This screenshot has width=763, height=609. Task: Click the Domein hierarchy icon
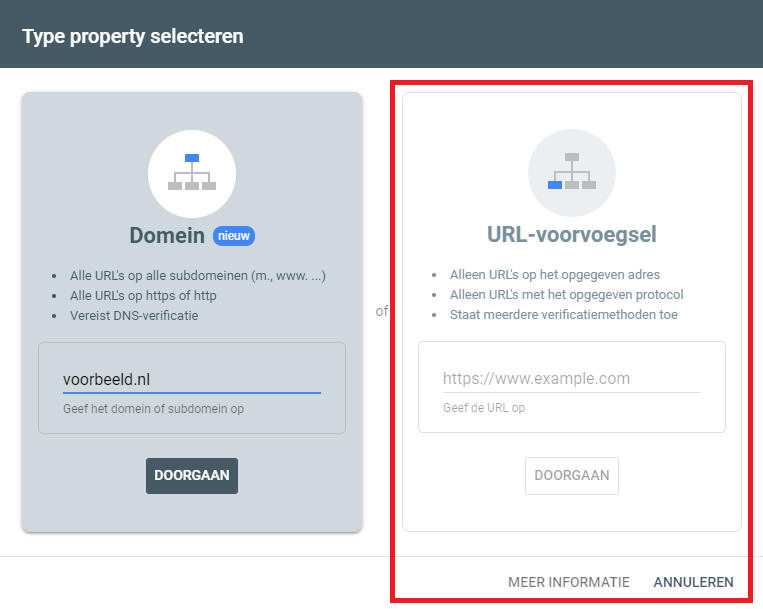pyautogui.click(x=192, y=173)
